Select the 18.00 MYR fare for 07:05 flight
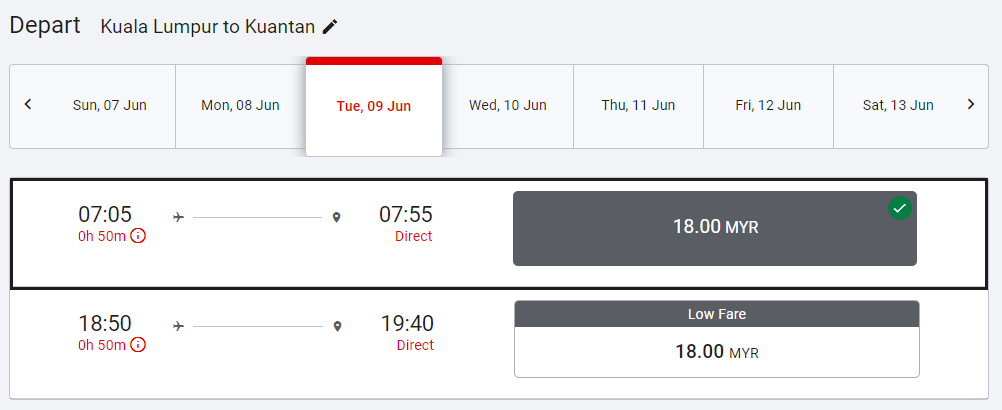1002x410 pixels. point(715,228)
